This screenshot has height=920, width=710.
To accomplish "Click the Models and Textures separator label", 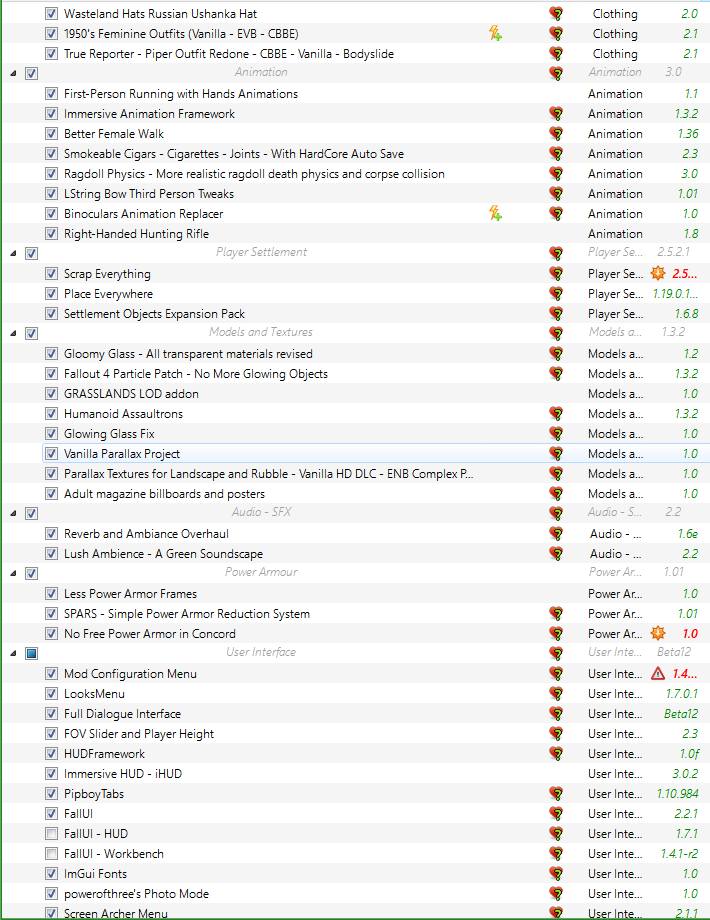I will [x=261, y=332].
